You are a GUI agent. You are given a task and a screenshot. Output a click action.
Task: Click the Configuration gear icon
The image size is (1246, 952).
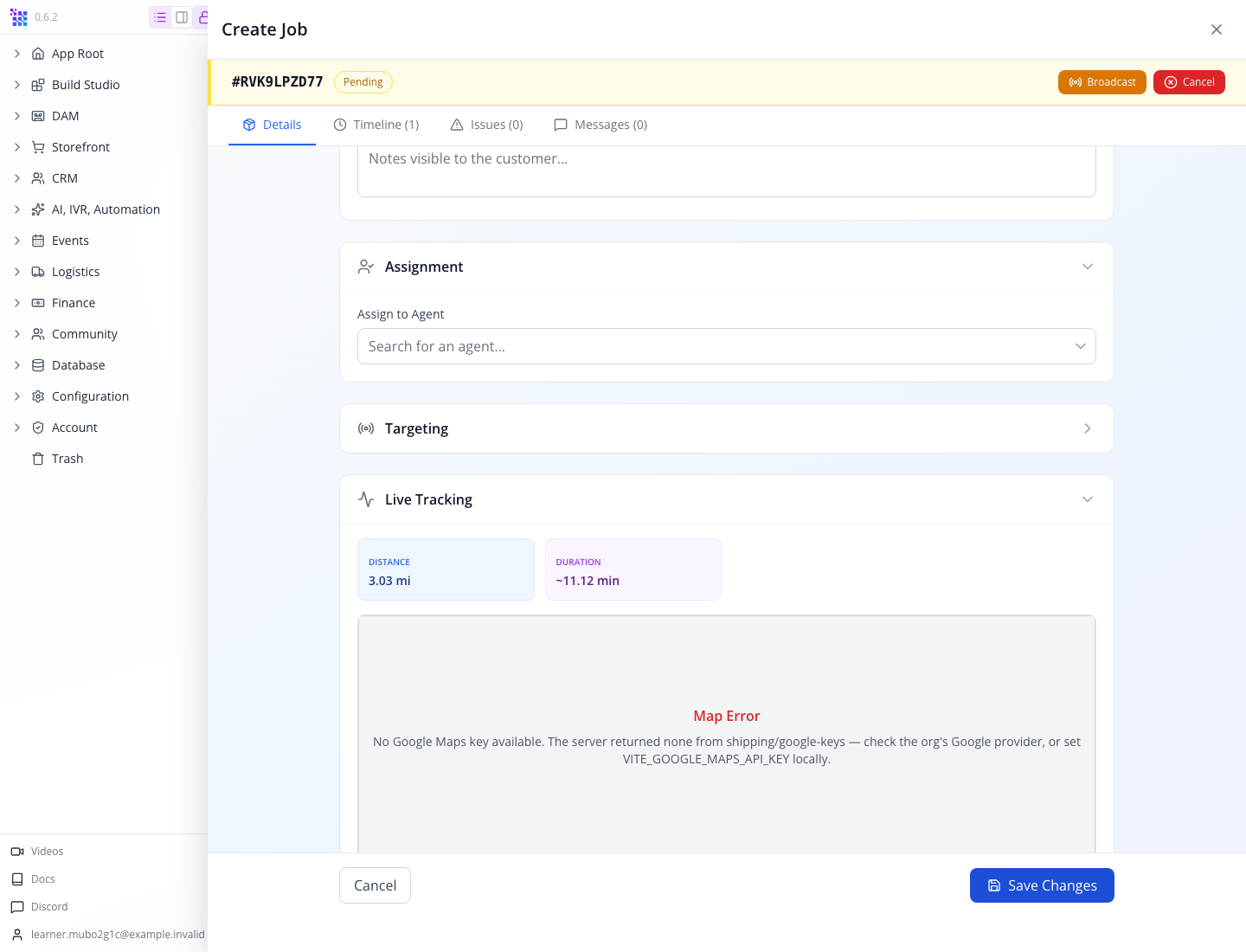pyautogui.click(x=38, y=396)
